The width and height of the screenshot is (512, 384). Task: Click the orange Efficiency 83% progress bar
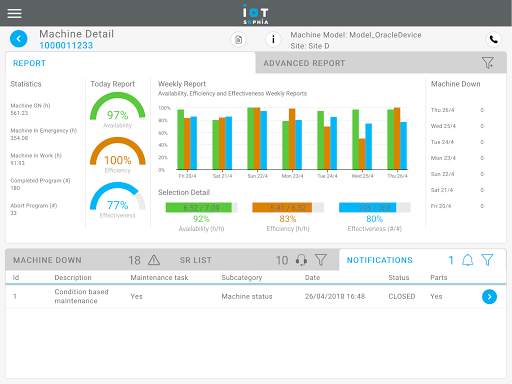point(288,207)
